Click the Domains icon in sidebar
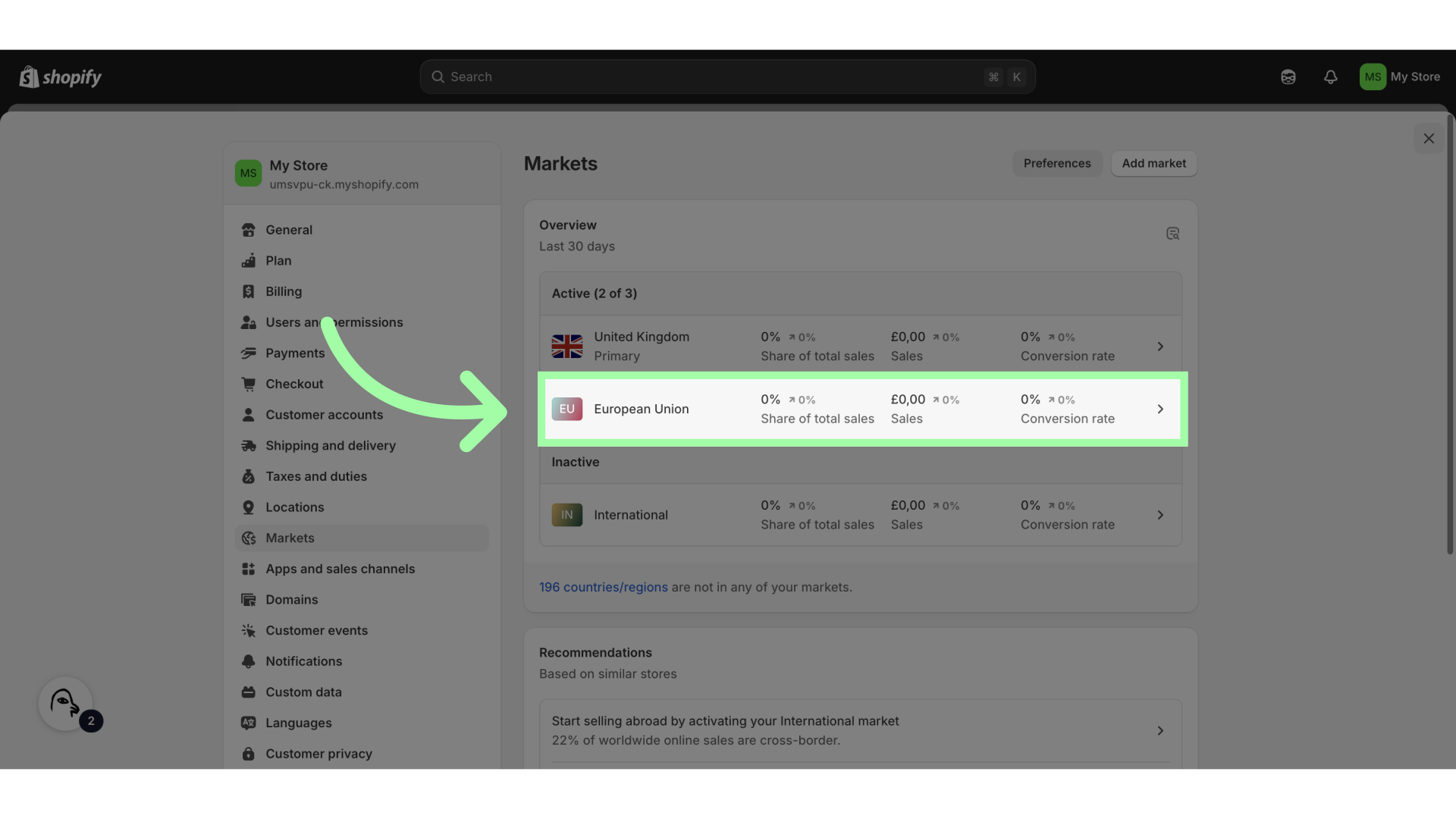 click(x=248, y=600)
